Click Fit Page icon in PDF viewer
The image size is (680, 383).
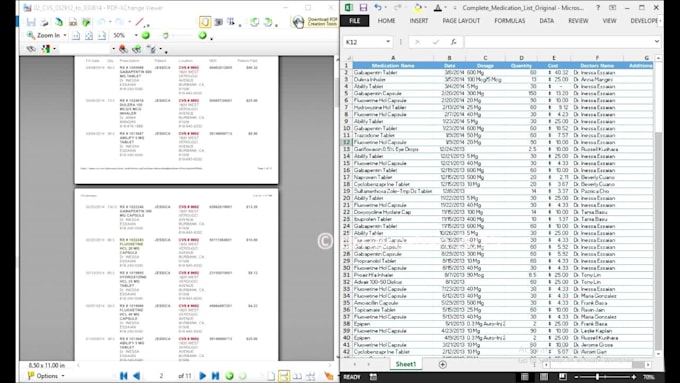coord(89,36)
